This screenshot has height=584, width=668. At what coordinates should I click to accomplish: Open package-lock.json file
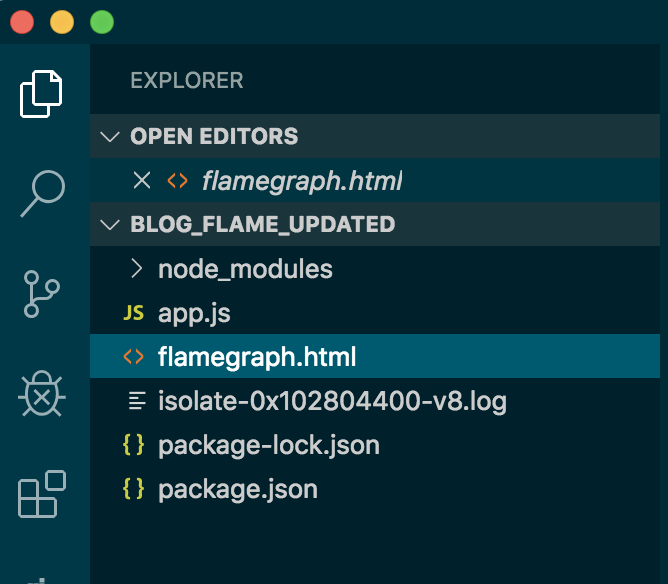point(375,445)
